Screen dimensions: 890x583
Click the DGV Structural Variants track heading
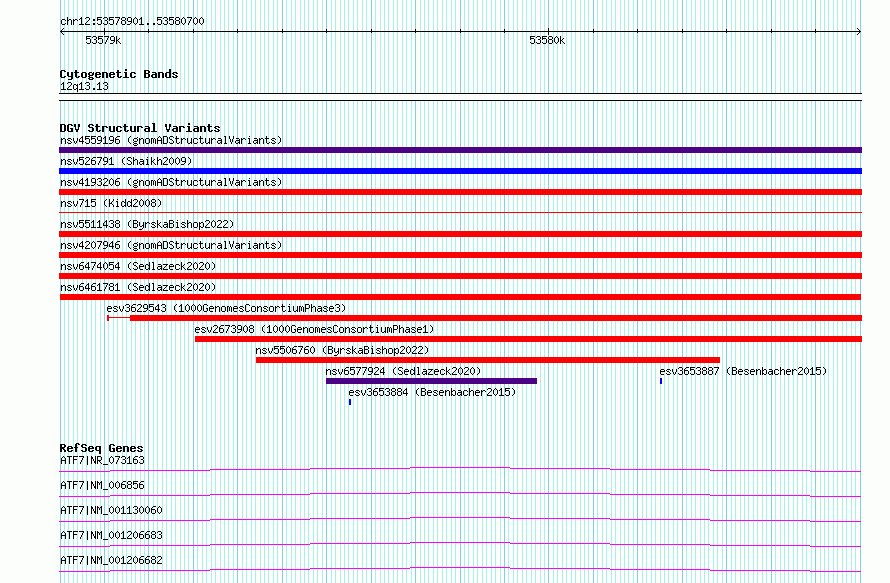pyautogui.click(x=140, y=128)
